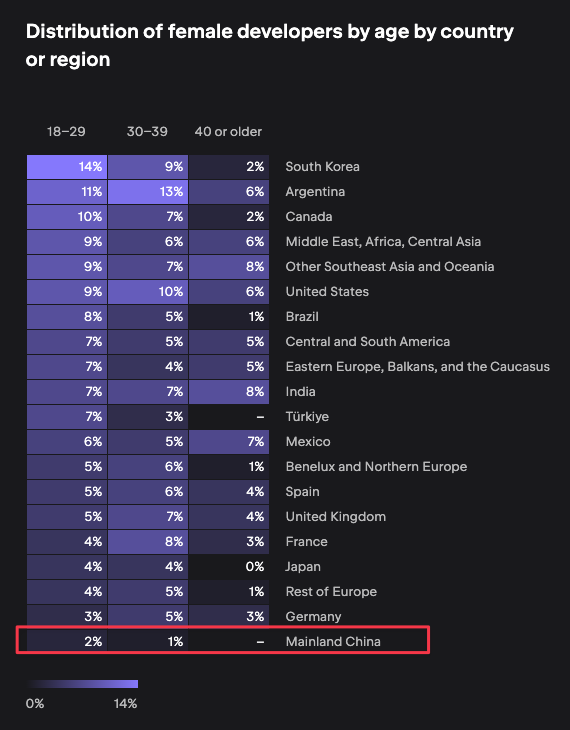Image resolution: width=570 pixels, height=730 pixels.
Task: Click the color gradient legend bar
Action: [82, 684]
